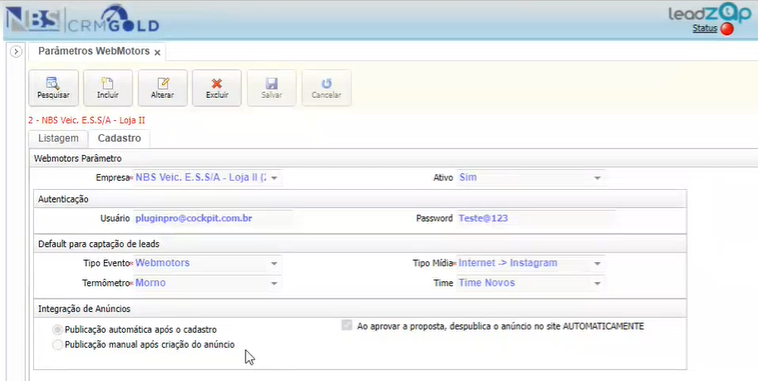Viewport: 758px width, 381px height.
Task: Click the Usuário input field
Action: [213, 218]
